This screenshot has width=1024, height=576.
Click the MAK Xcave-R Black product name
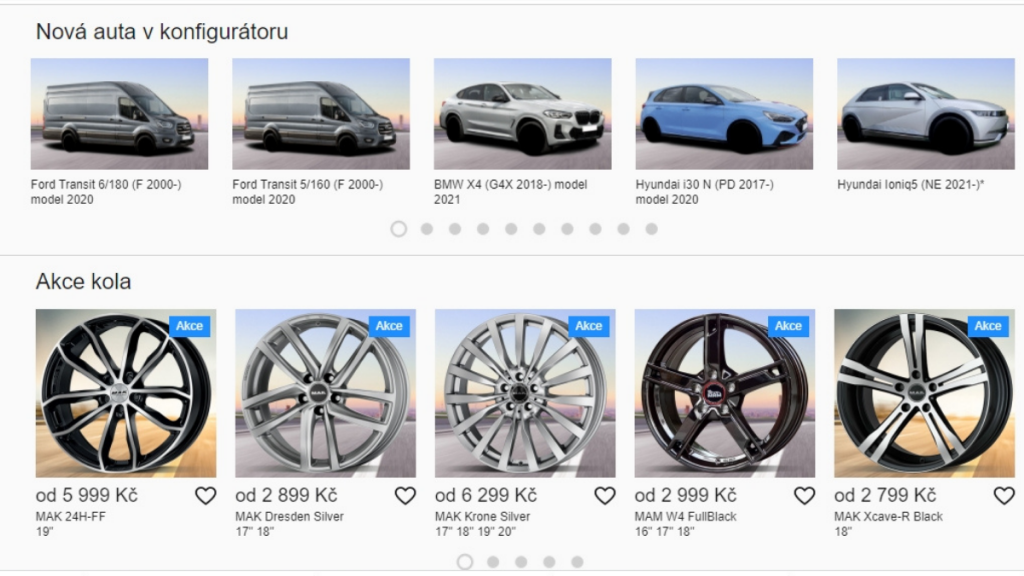coord(888,517)
